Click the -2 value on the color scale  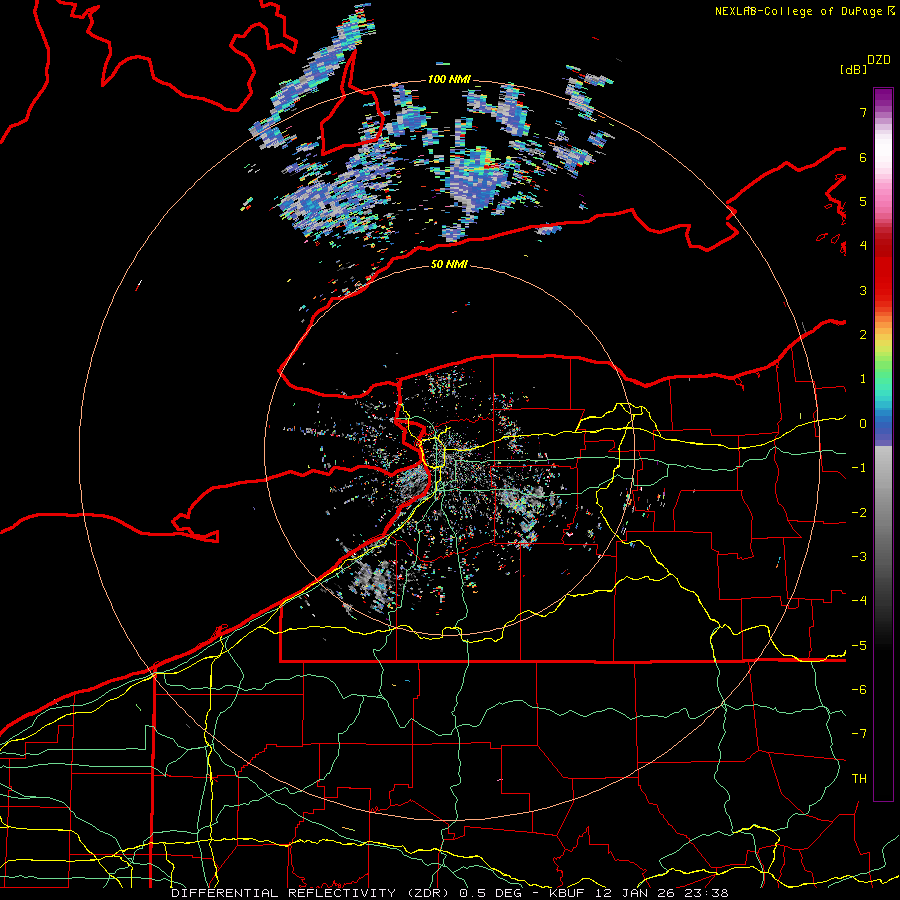[x=859, y=513]
